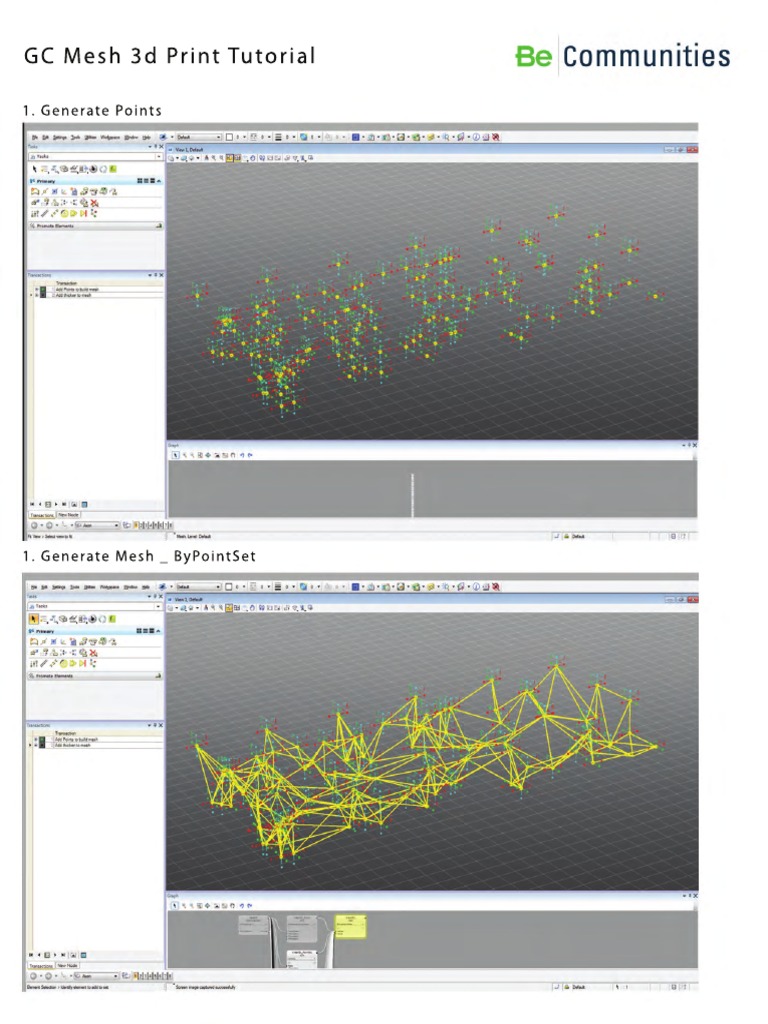
Task: Collapse the Primary section in the Generate Mesh window
Action: coord(159,631)
